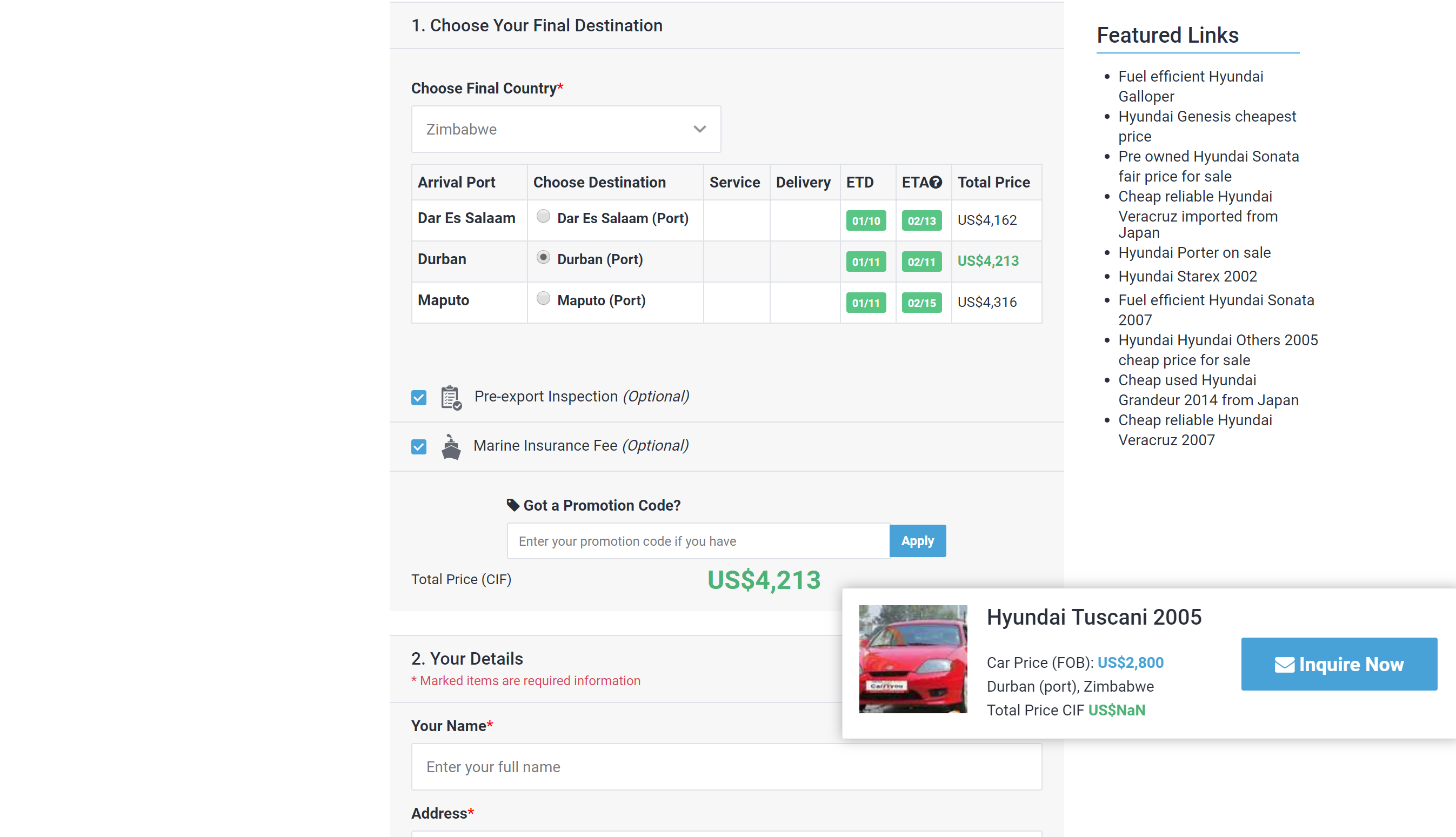
Task: Open Hyundai Veracruz imported from Japan link
Action: pyautogui.click(x=1197, y=214)
